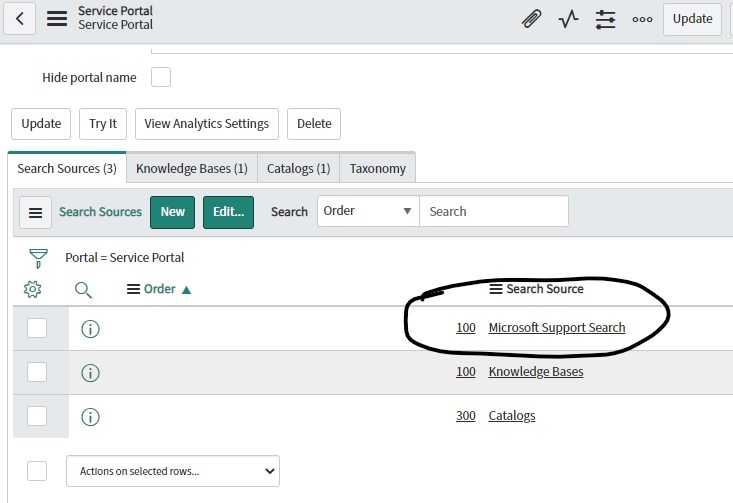
Task: Click the Try It button
Action: click(x=103, y=124)
